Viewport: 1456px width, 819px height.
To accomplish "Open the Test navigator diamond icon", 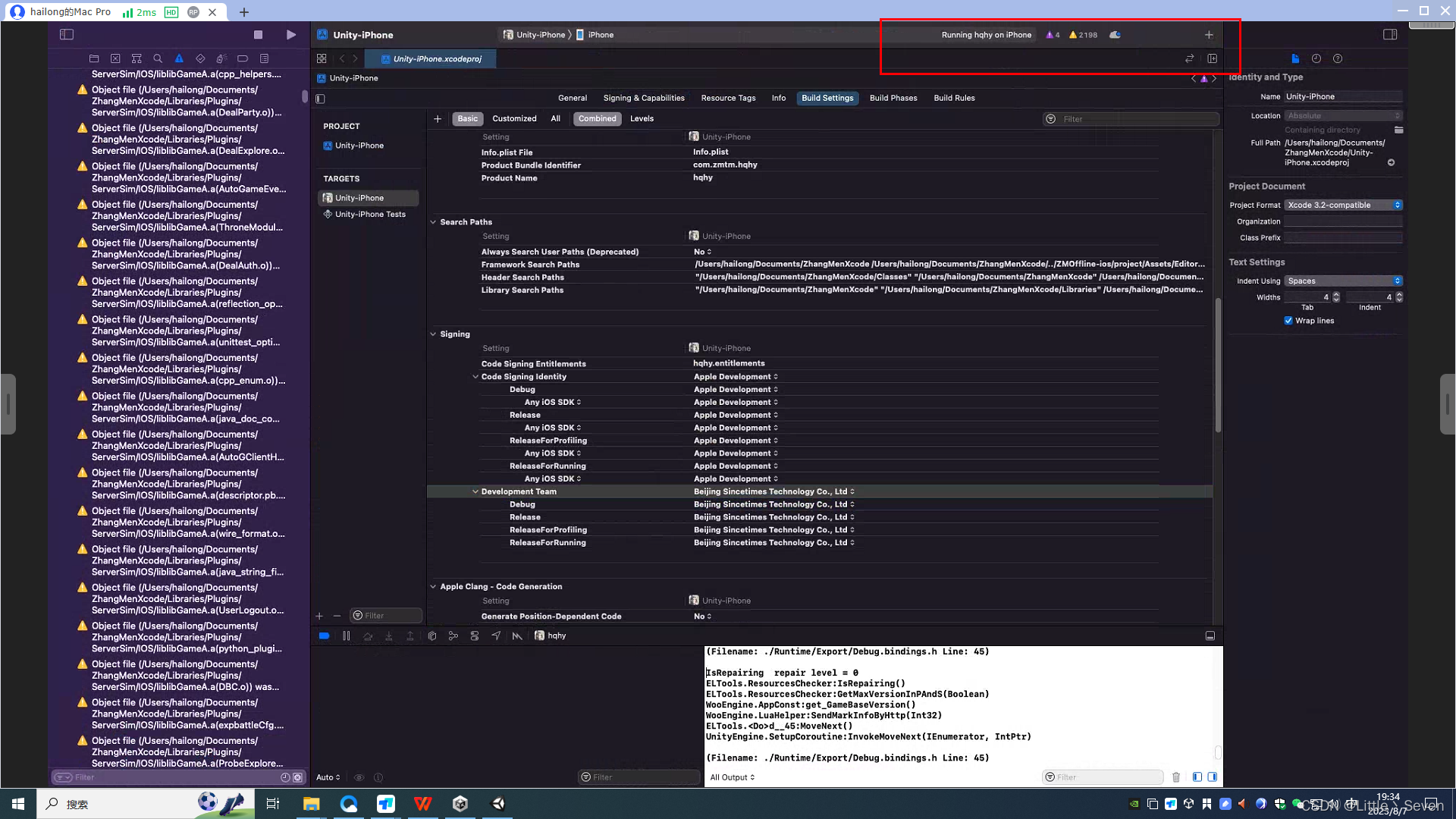I will pos(200,58).
